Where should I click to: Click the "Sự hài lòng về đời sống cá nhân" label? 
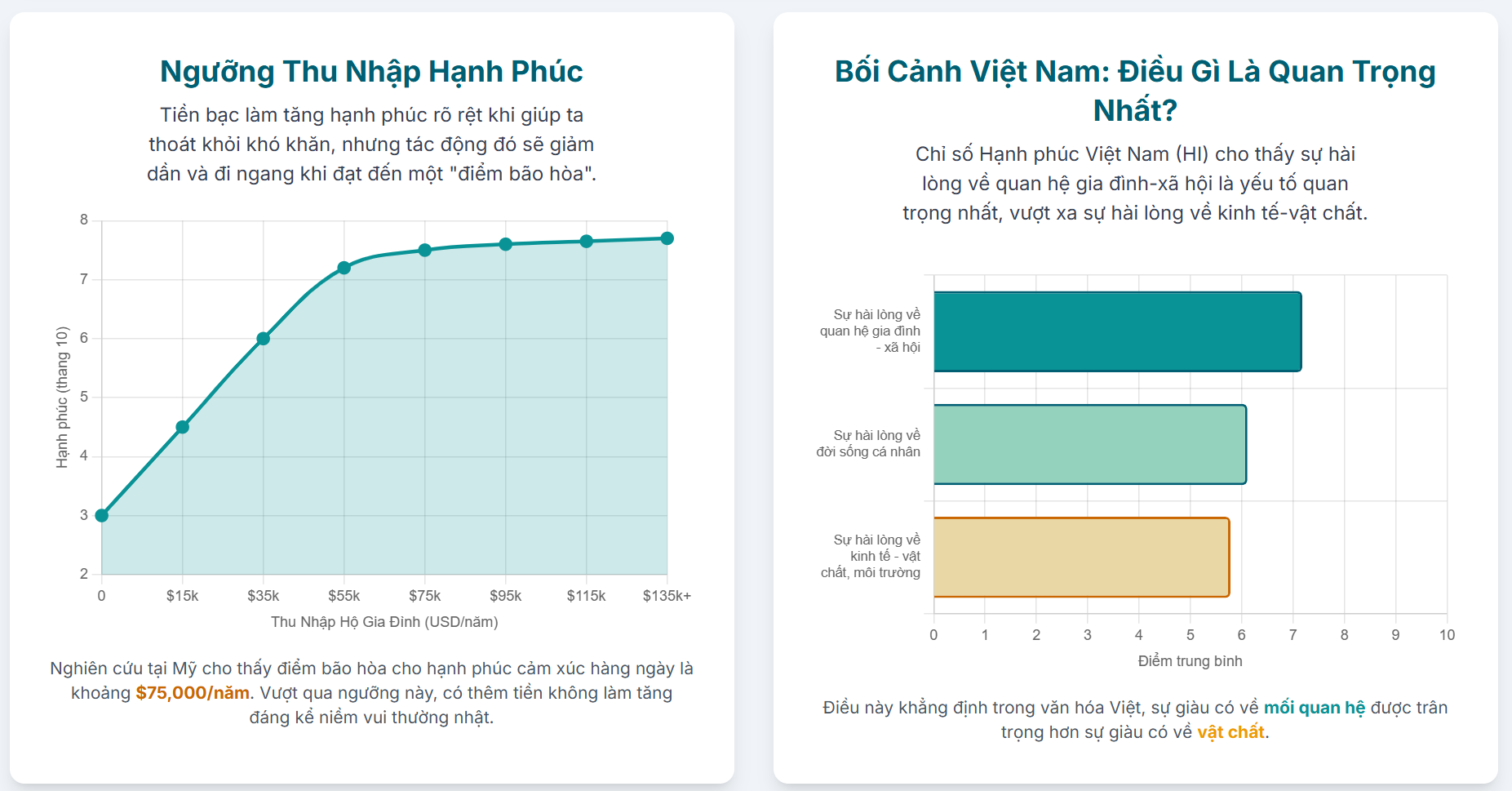click(x=869, y=444)
